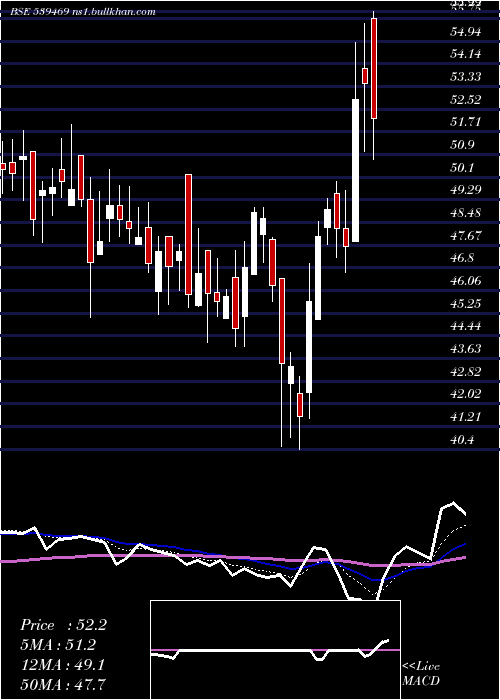Click the 52.52 price axis label
Viewport: 500px width, 700px height.
[466, 100]
